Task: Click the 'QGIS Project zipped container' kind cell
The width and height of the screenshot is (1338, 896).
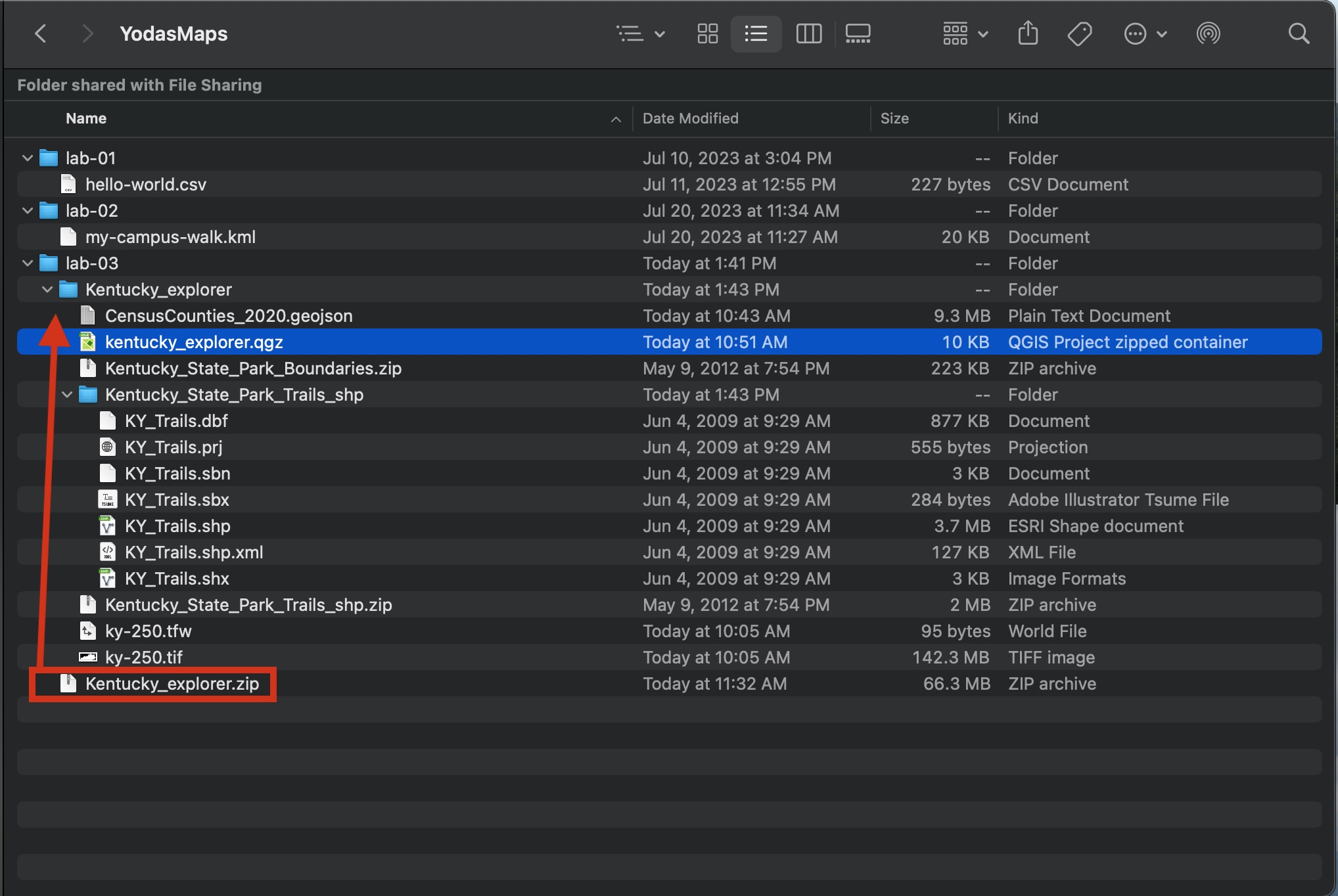Action: coord(1128,342)
